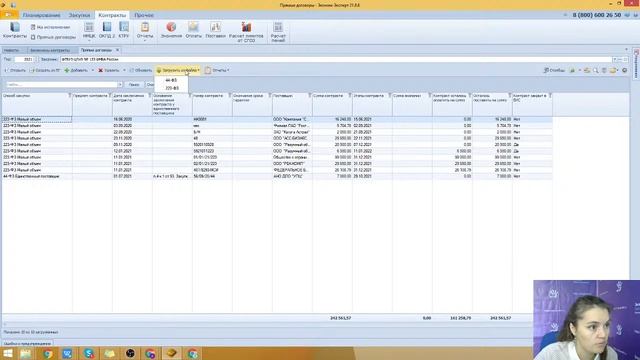This screenshot has height=360, width=640.
Task: Choose 223-ФЗ from the dropdown menu
Action: (x=171, y=88)
